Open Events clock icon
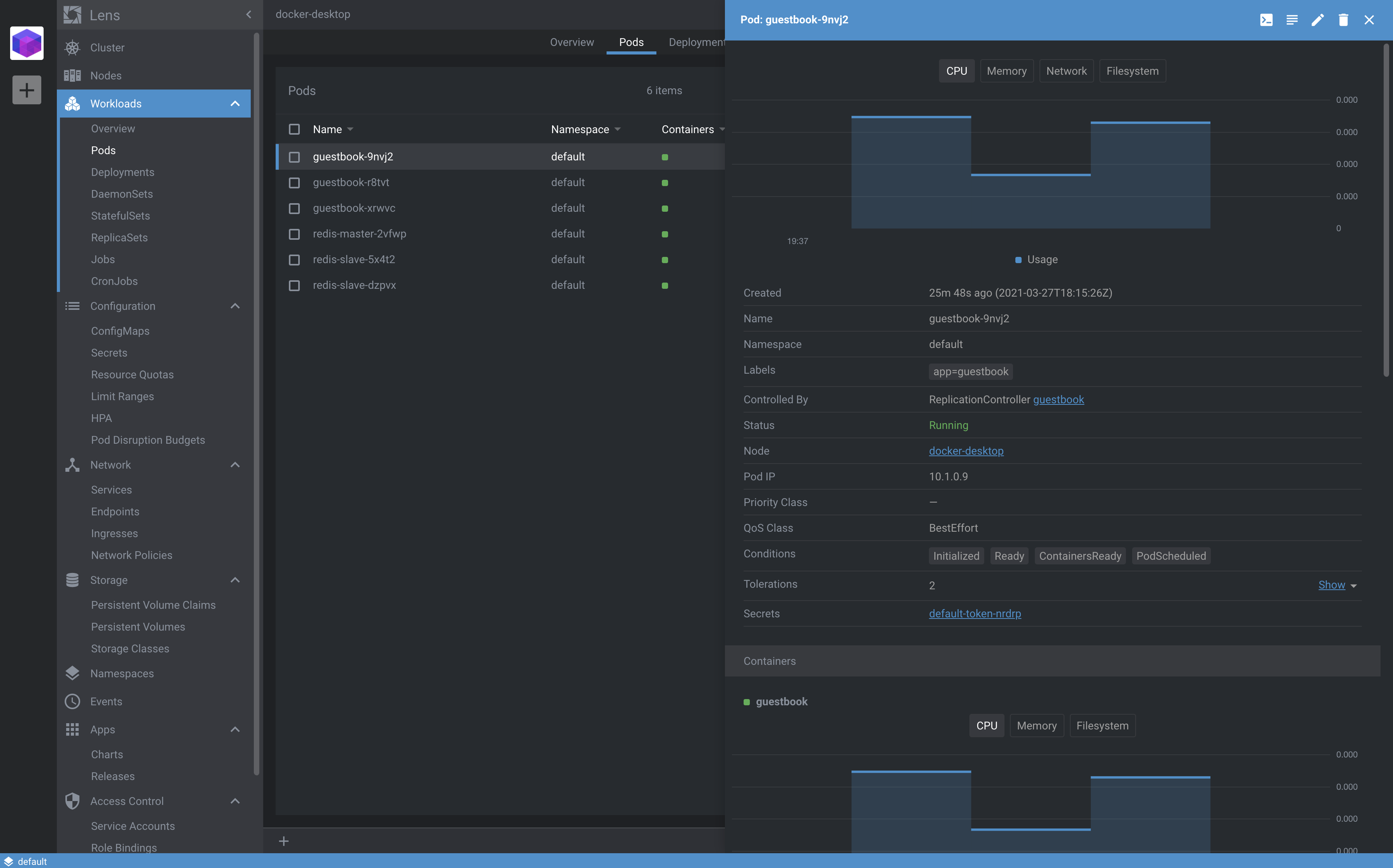Viewport: 1393px width, 868px height. 72,701
